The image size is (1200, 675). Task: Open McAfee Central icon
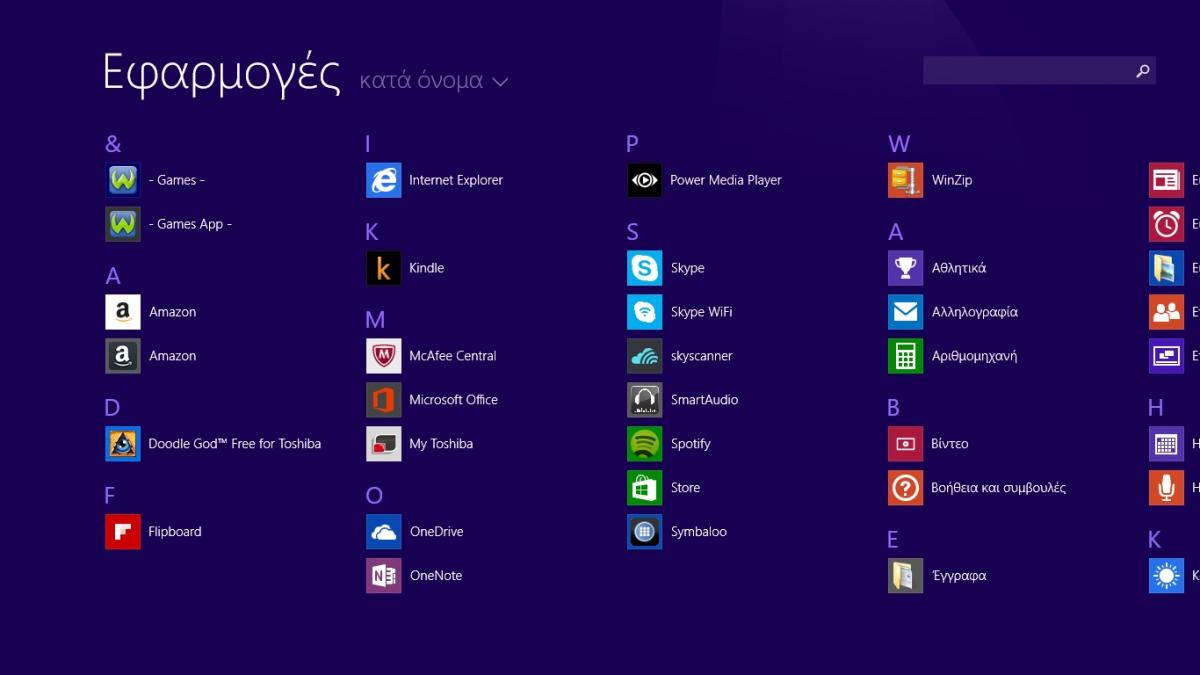[384, 356]
